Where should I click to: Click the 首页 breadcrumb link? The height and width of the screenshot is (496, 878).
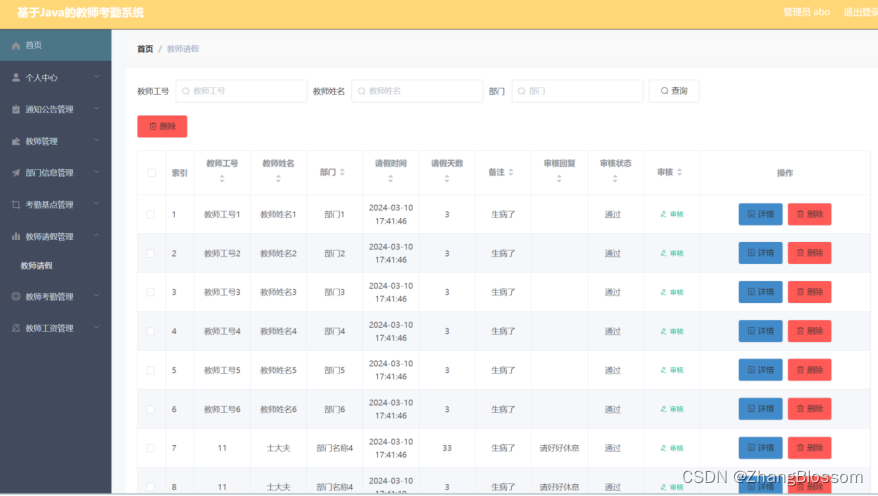point(145,49)
